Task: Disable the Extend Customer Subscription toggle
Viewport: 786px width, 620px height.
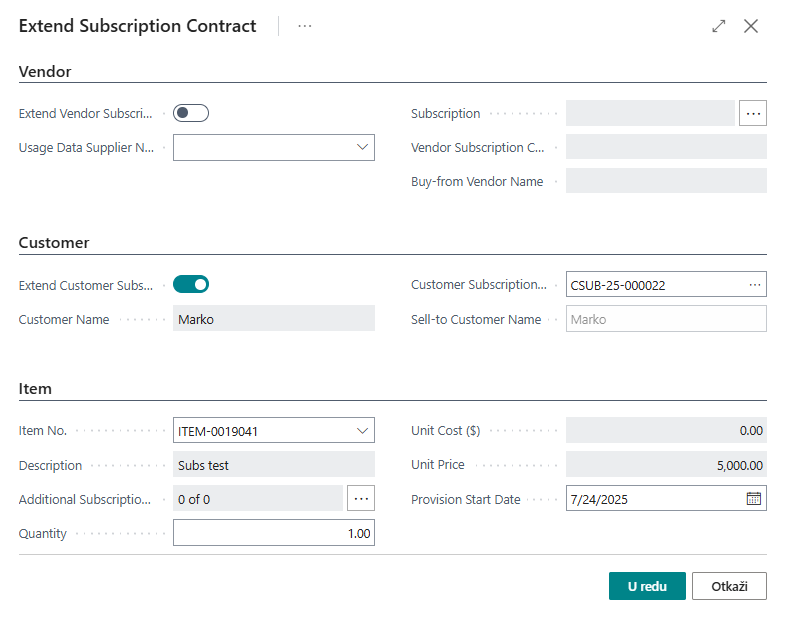Action: pos(191,285)
